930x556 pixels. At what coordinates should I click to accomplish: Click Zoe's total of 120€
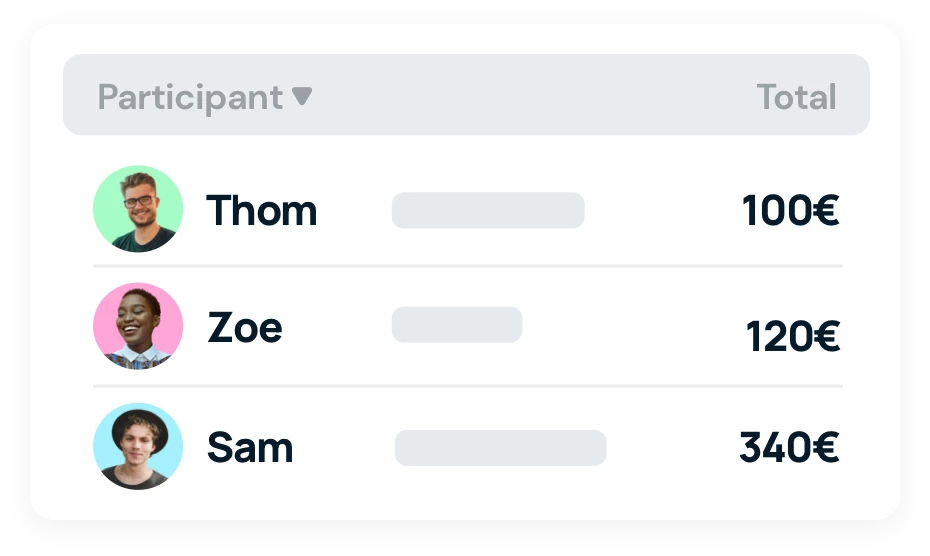click(x=792, y=338)
